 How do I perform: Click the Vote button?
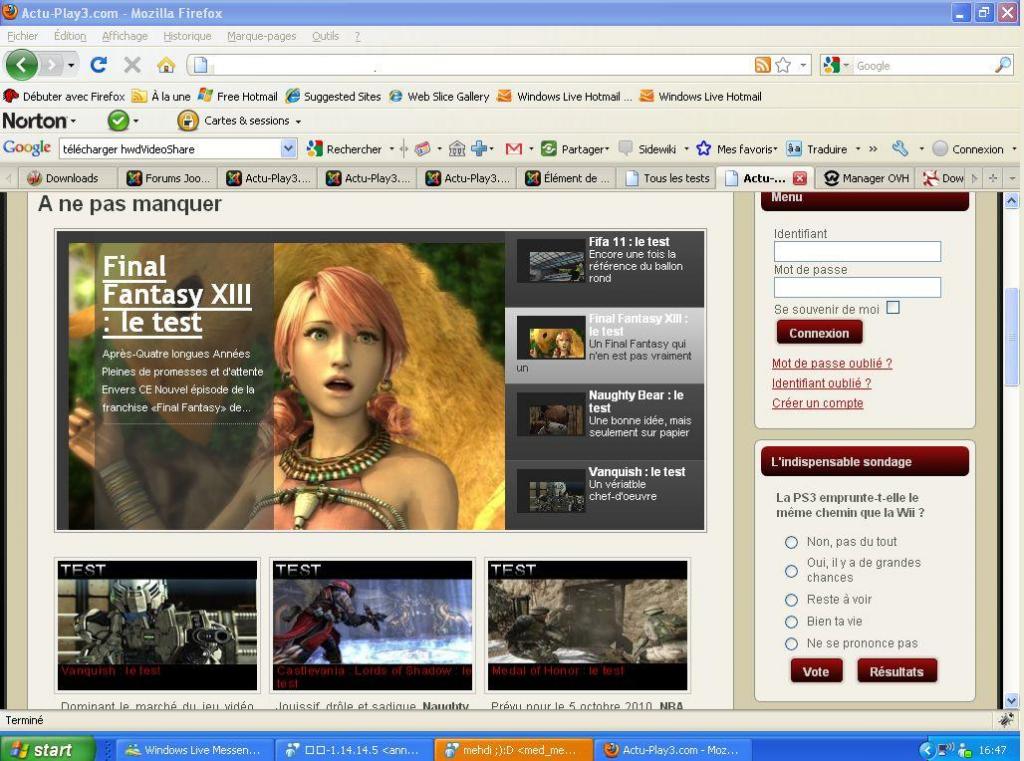pos(816,672)
